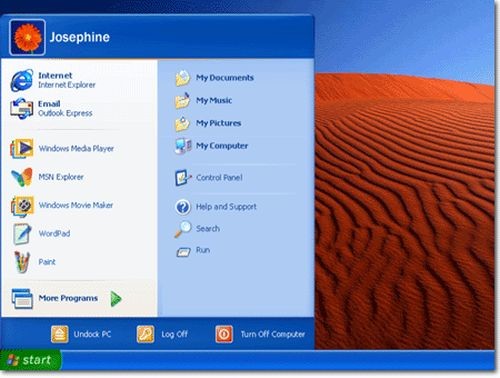
Task: Click the Control Panel link text
Action: click(x=219, y=178)
